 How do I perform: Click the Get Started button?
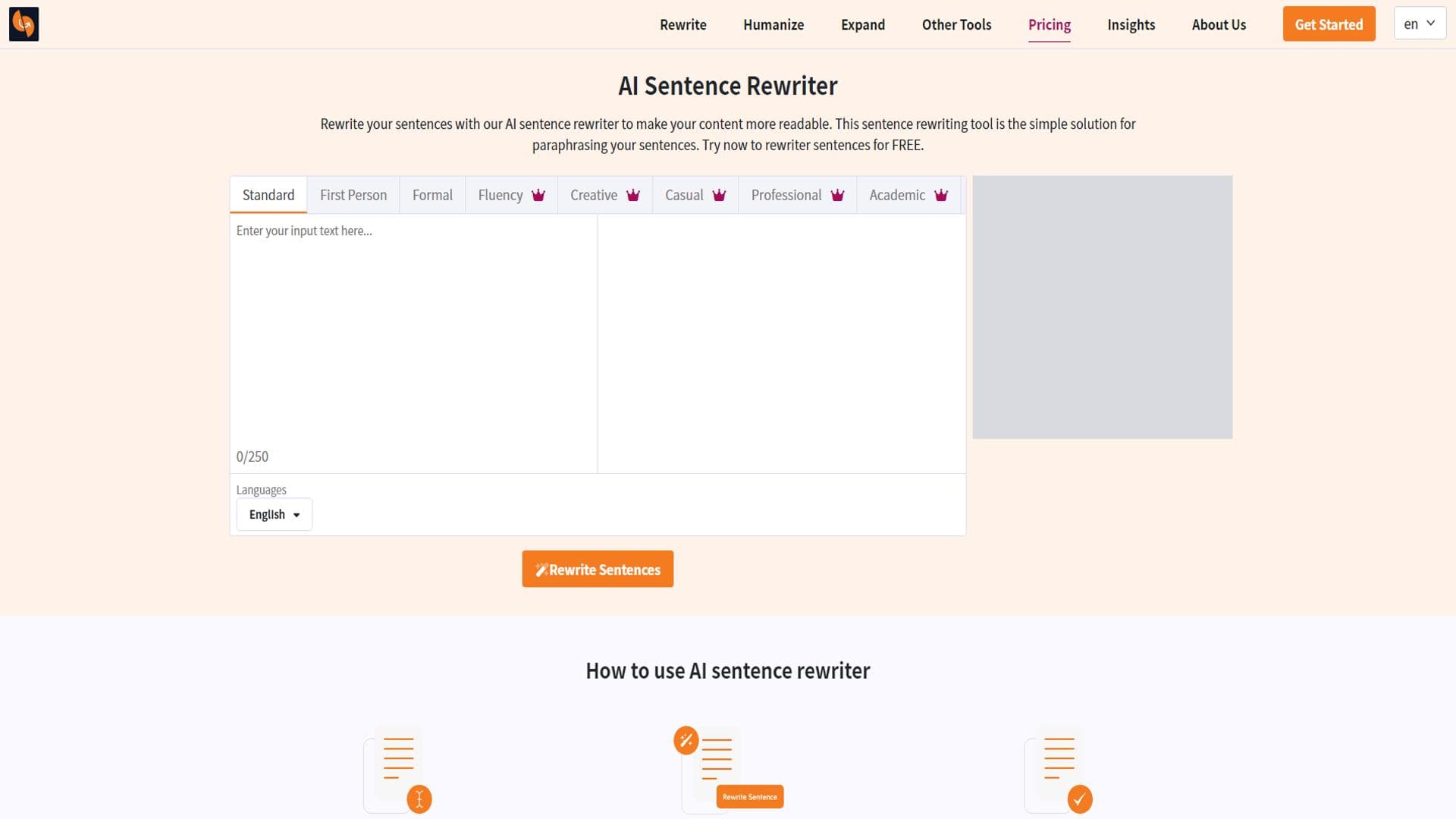tap(1329, 24)
